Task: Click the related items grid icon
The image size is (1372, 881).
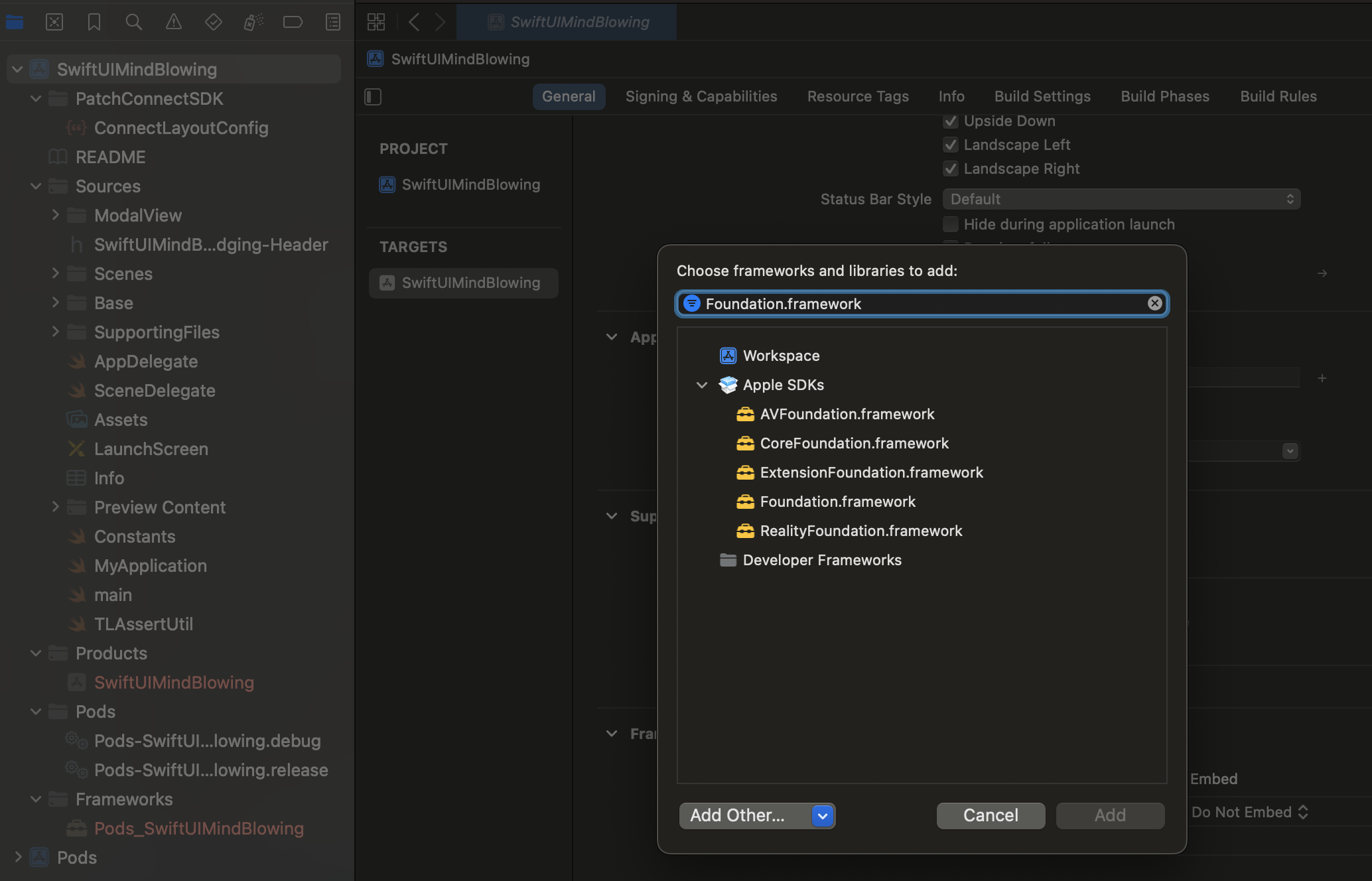Action: click(376, 22)
